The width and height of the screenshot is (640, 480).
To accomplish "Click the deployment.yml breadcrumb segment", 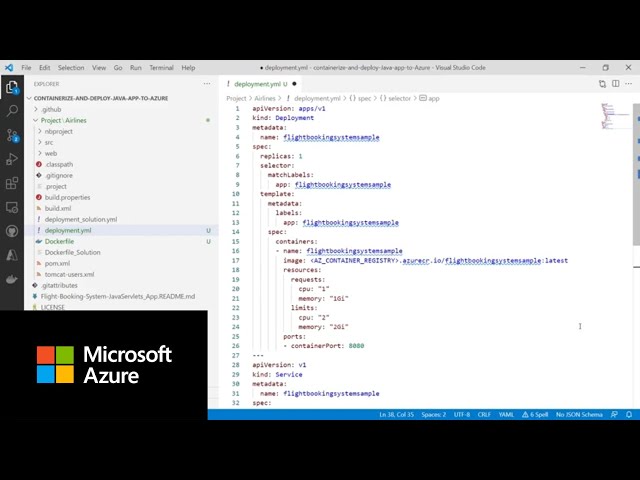I will pyautogui.click(x=313, y=98).
